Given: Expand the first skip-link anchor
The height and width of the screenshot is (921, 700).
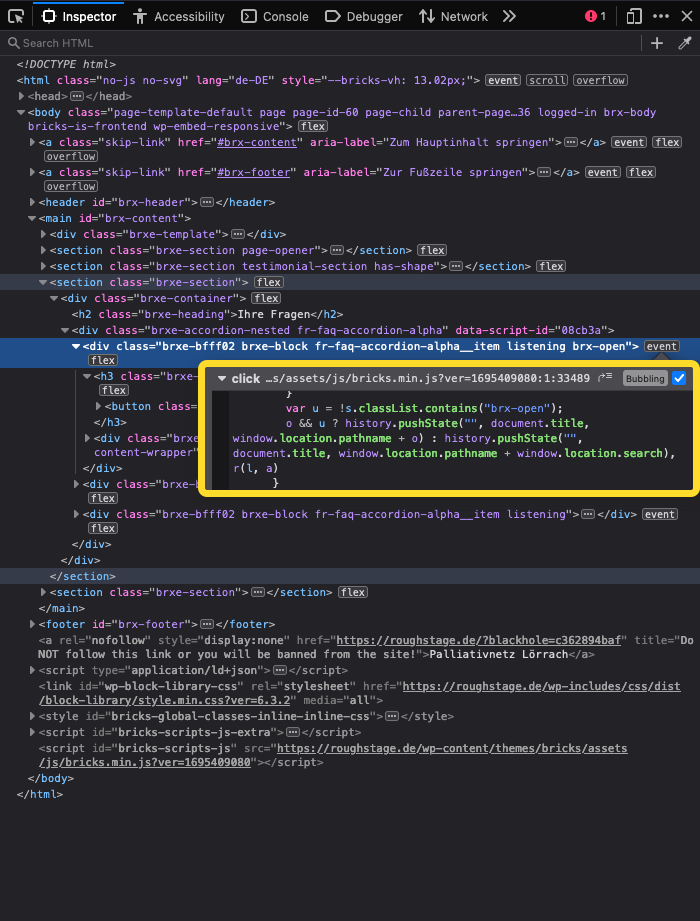Looking at the screenshot, I should [33, 142].
